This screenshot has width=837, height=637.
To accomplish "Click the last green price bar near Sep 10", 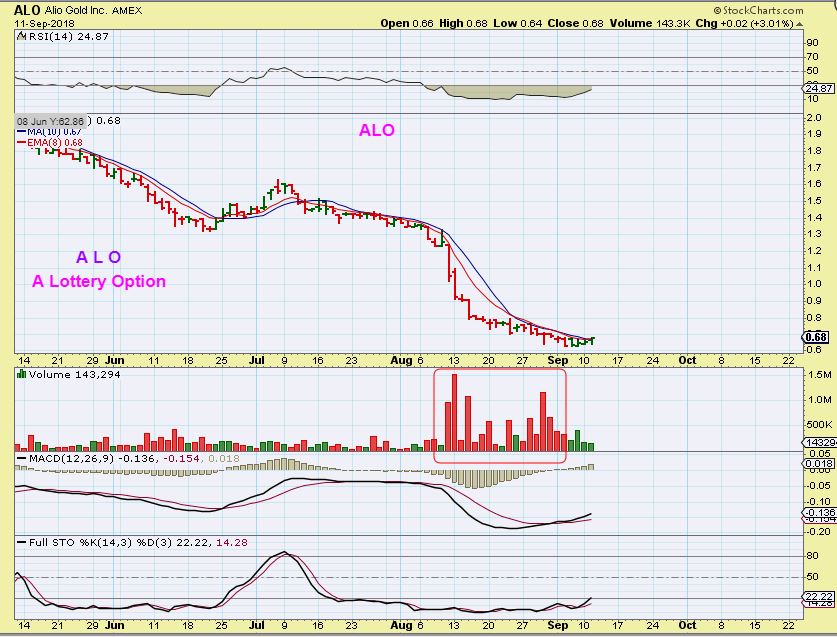I will coord(593,340).
